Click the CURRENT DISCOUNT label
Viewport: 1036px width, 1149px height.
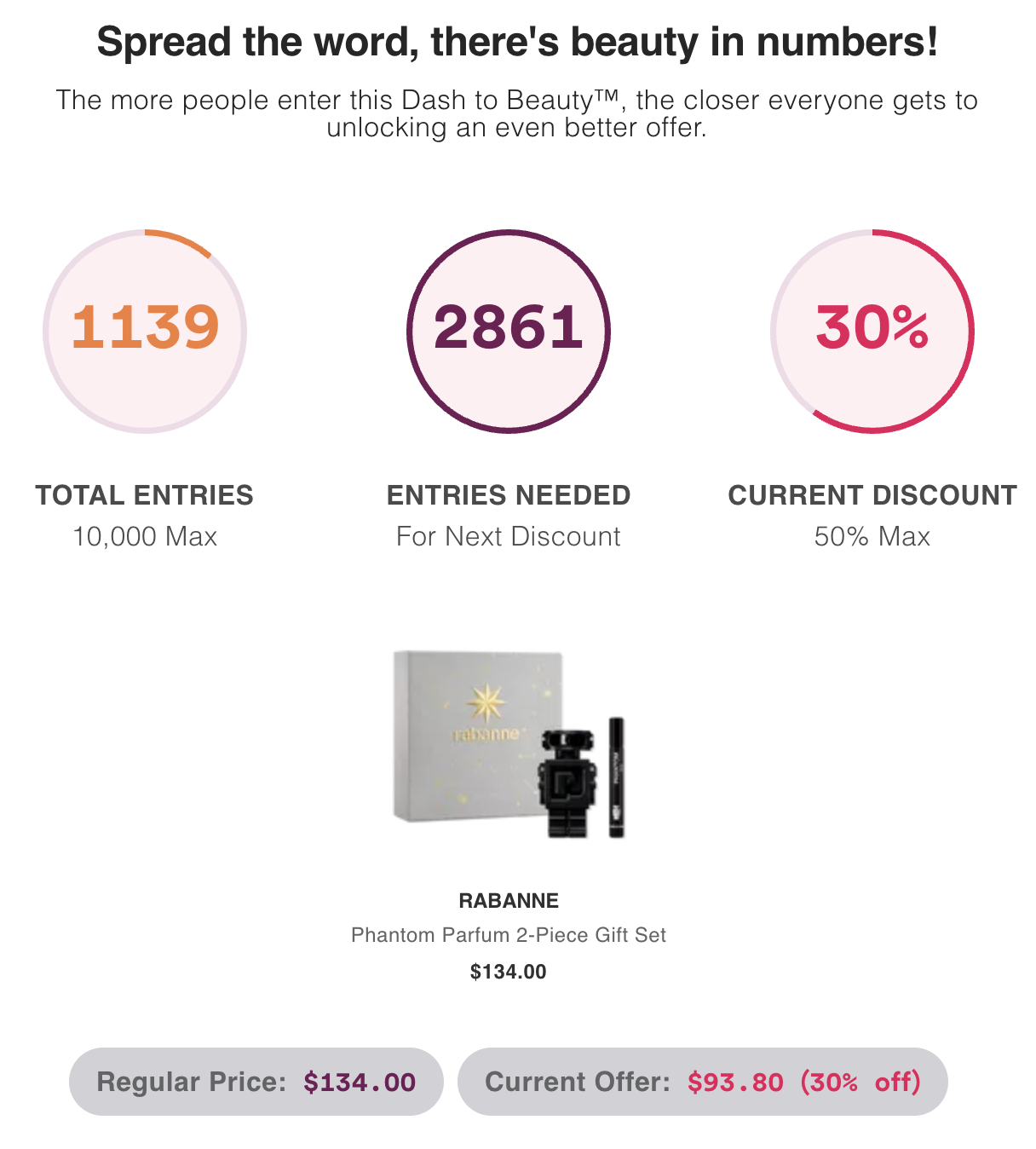click(x=872, y=495)
